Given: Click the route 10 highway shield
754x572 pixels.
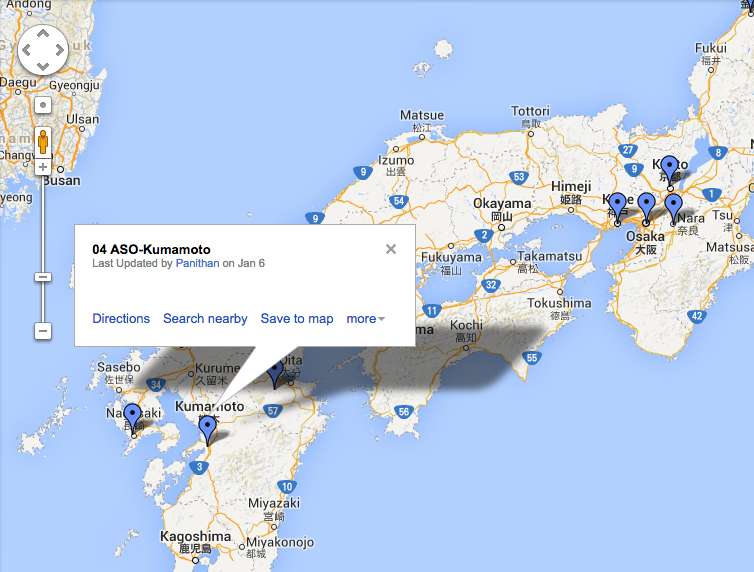Looking at the screenshot, I should tap(287, 487).
